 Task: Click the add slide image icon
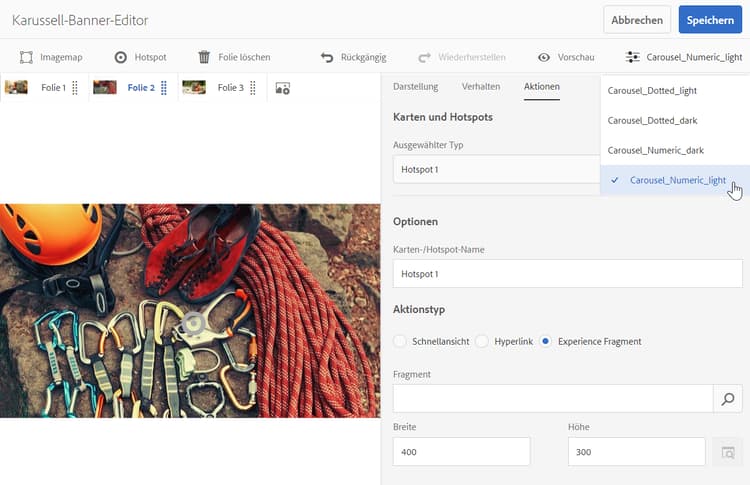[283, 88]
